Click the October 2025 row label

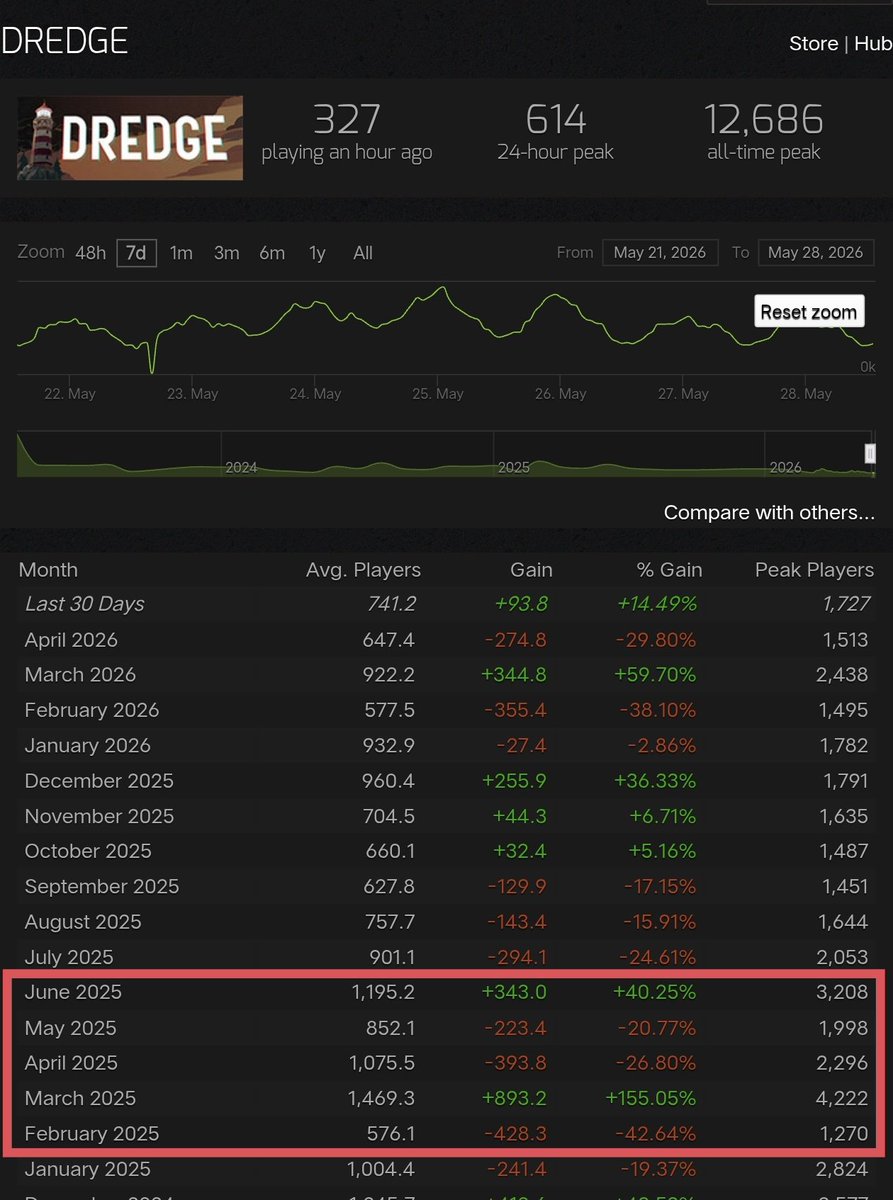click(88, 851)
